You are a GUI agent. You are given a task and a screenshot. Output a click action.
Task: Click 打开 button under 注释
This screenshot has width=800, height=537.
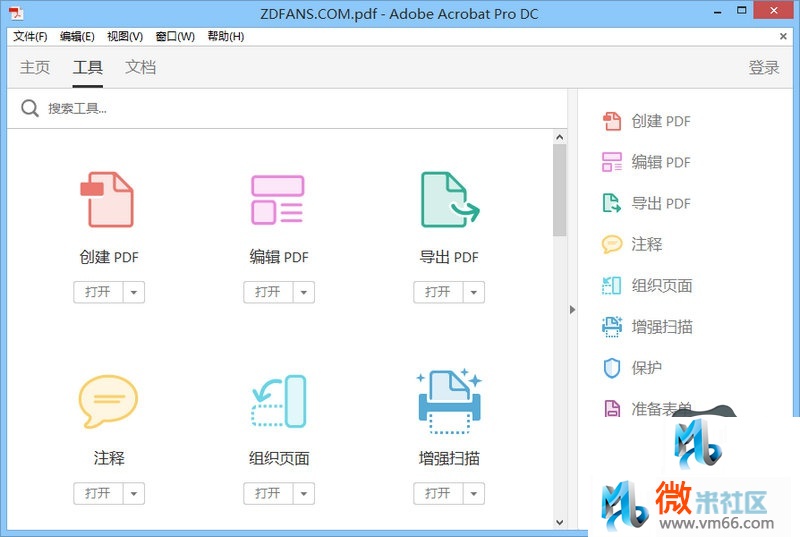click(x=98, y=494)
